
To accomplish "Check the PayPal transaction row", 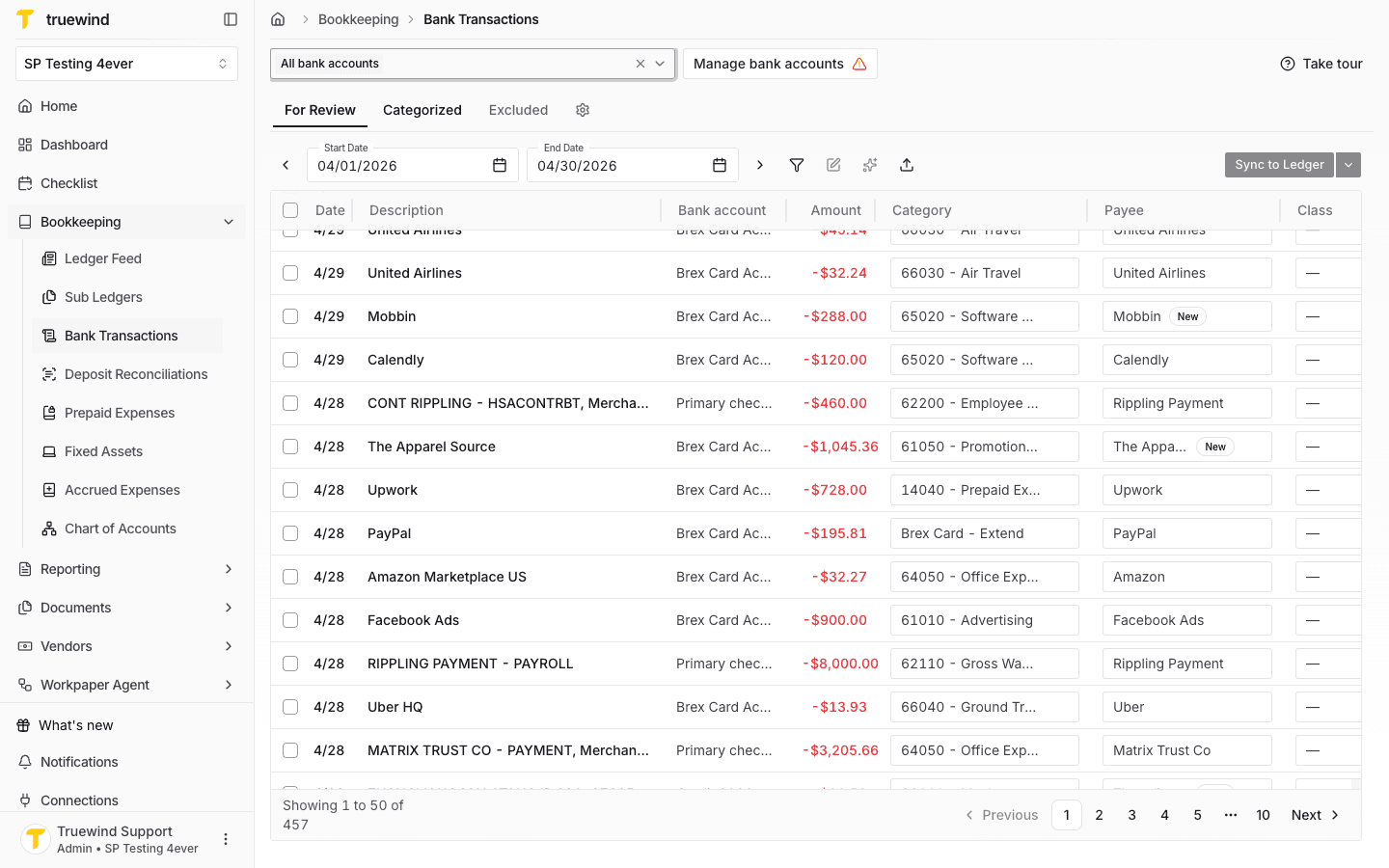I will (290, 533).
